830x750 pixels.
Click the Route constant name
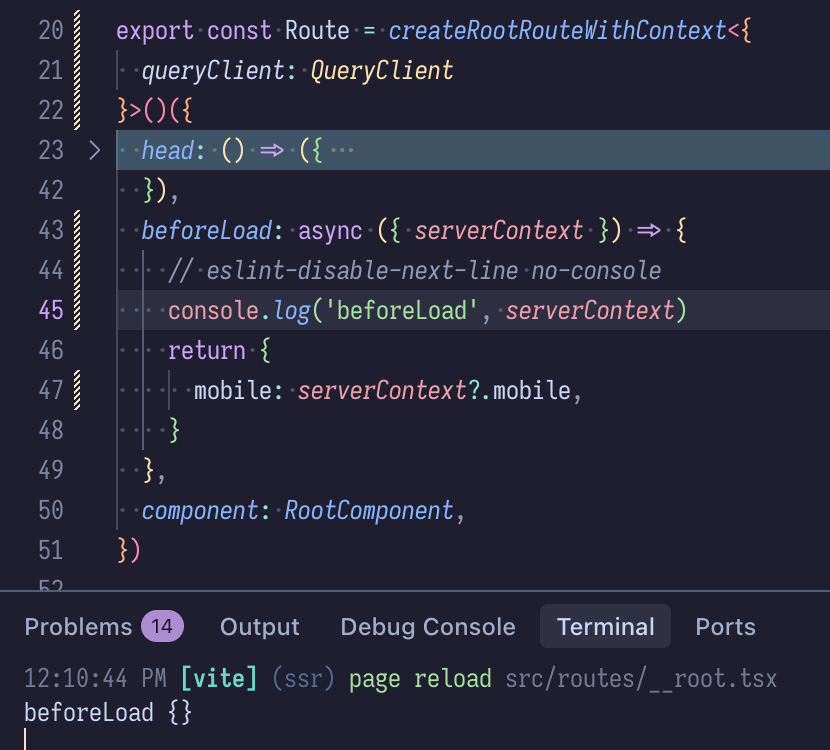[x=317, y=30]
